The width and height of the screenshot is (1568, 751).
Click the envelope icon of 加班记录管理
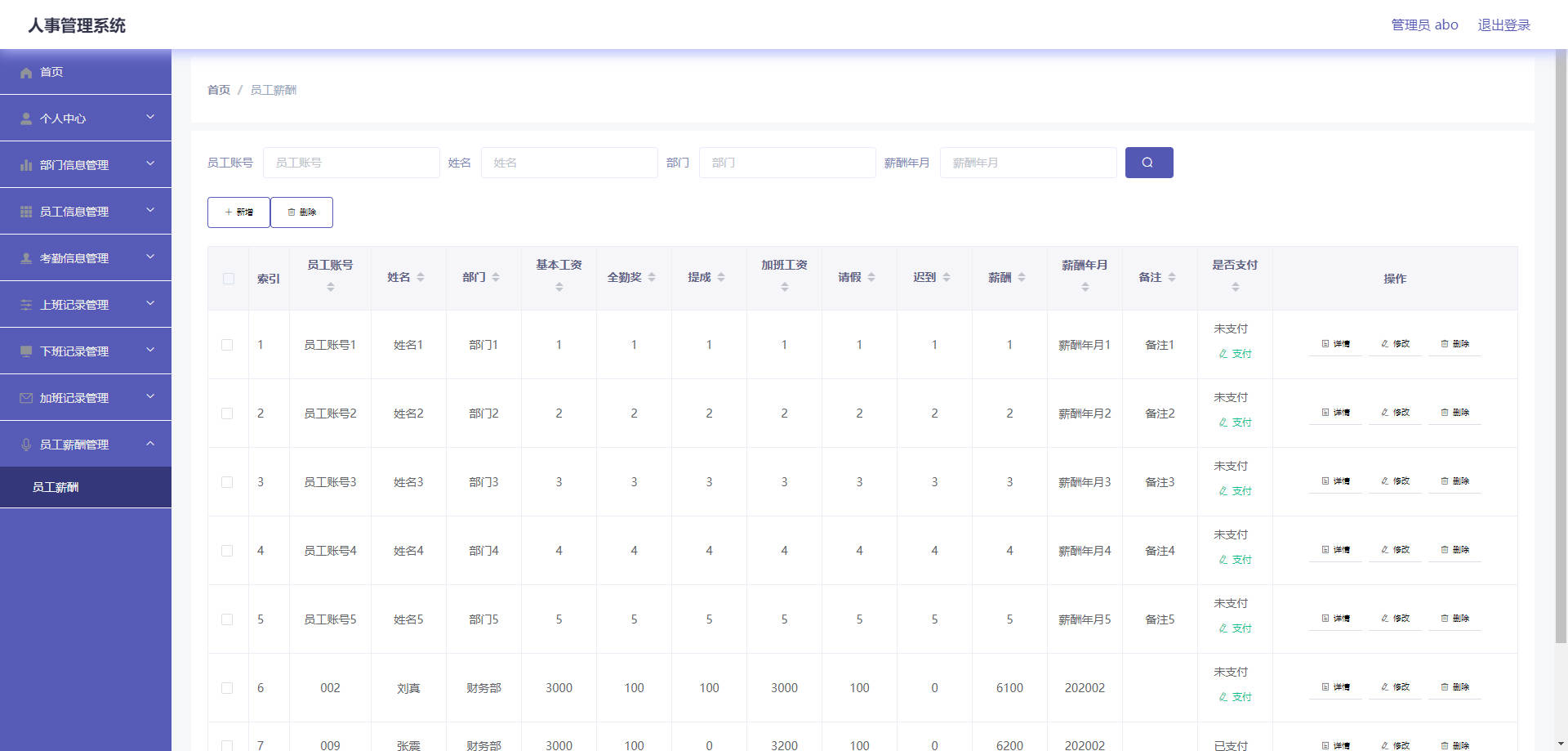(26, 398)
